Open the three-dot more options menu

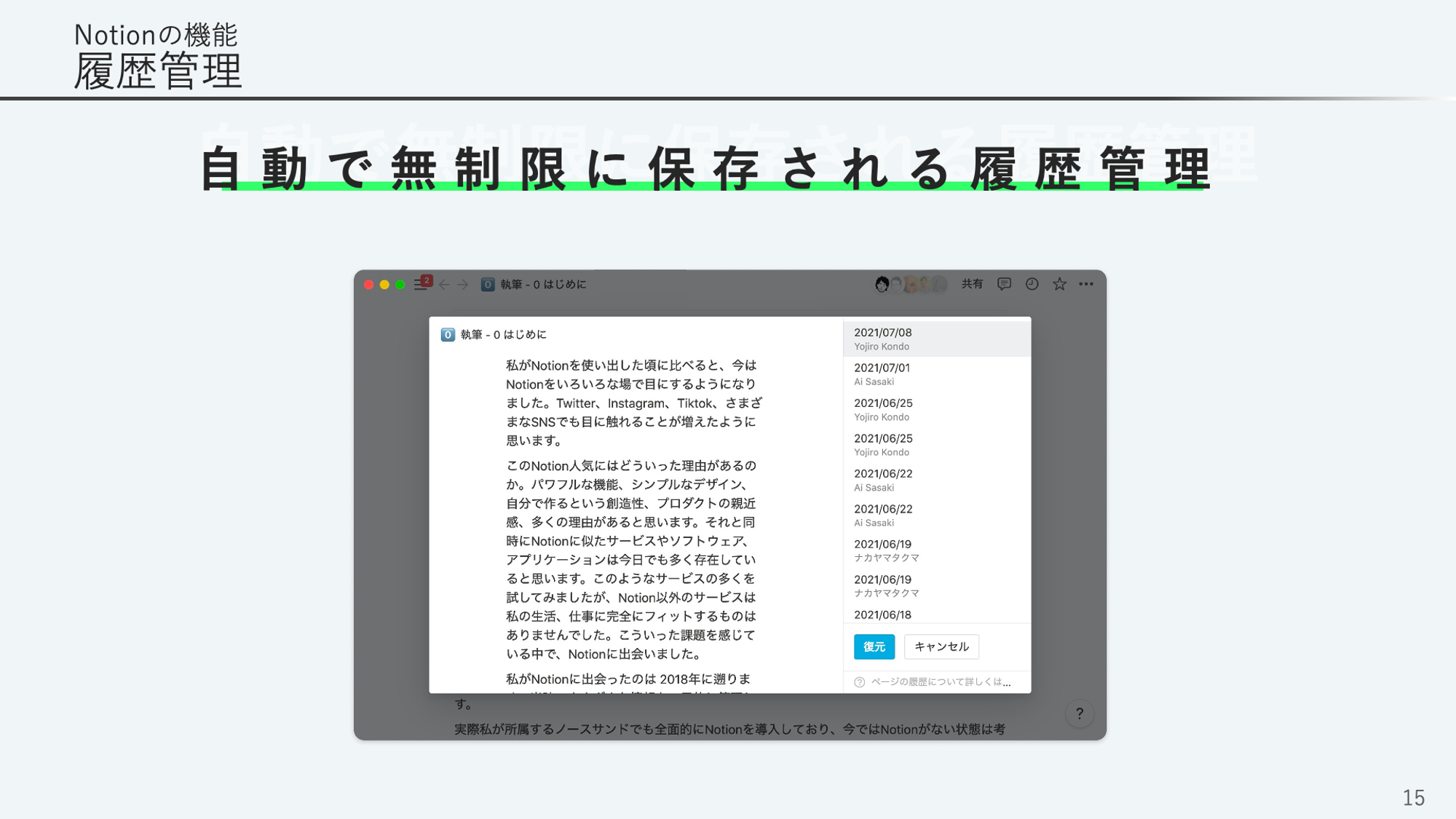[x=1086, y=284]
